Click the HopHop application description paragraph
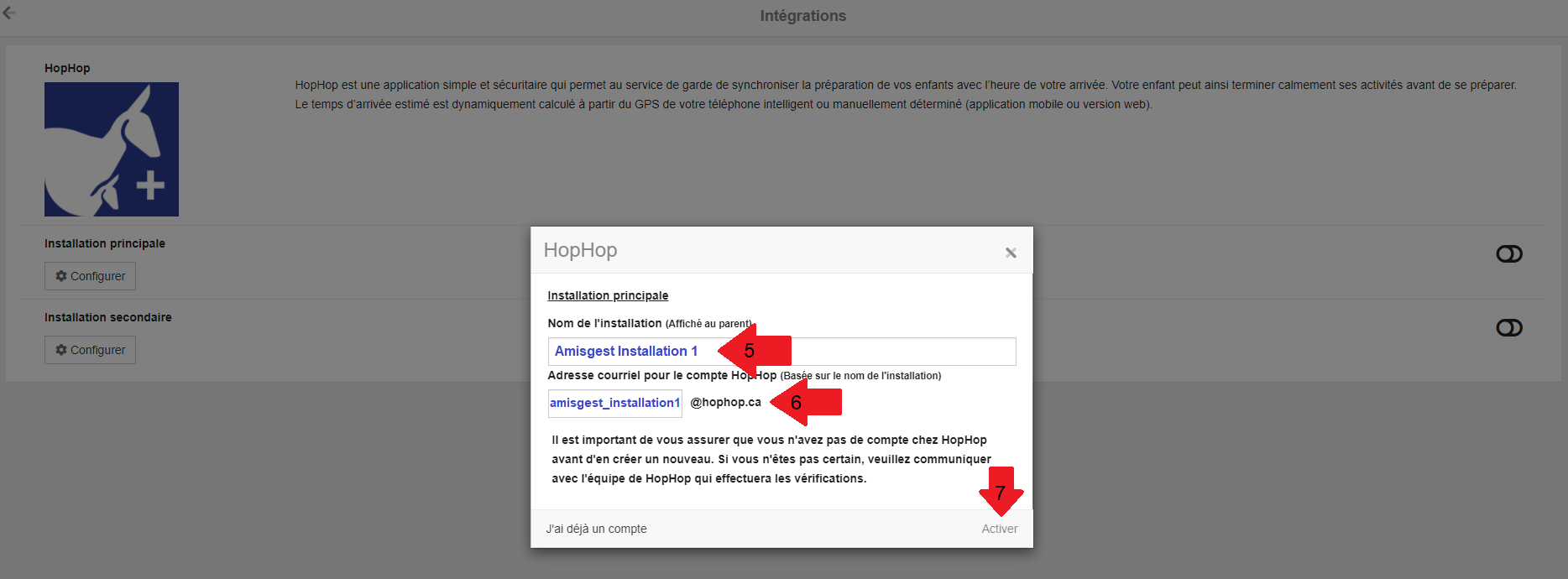The height and width of the screenshot is (579, 1568). (x=906, y=95)
